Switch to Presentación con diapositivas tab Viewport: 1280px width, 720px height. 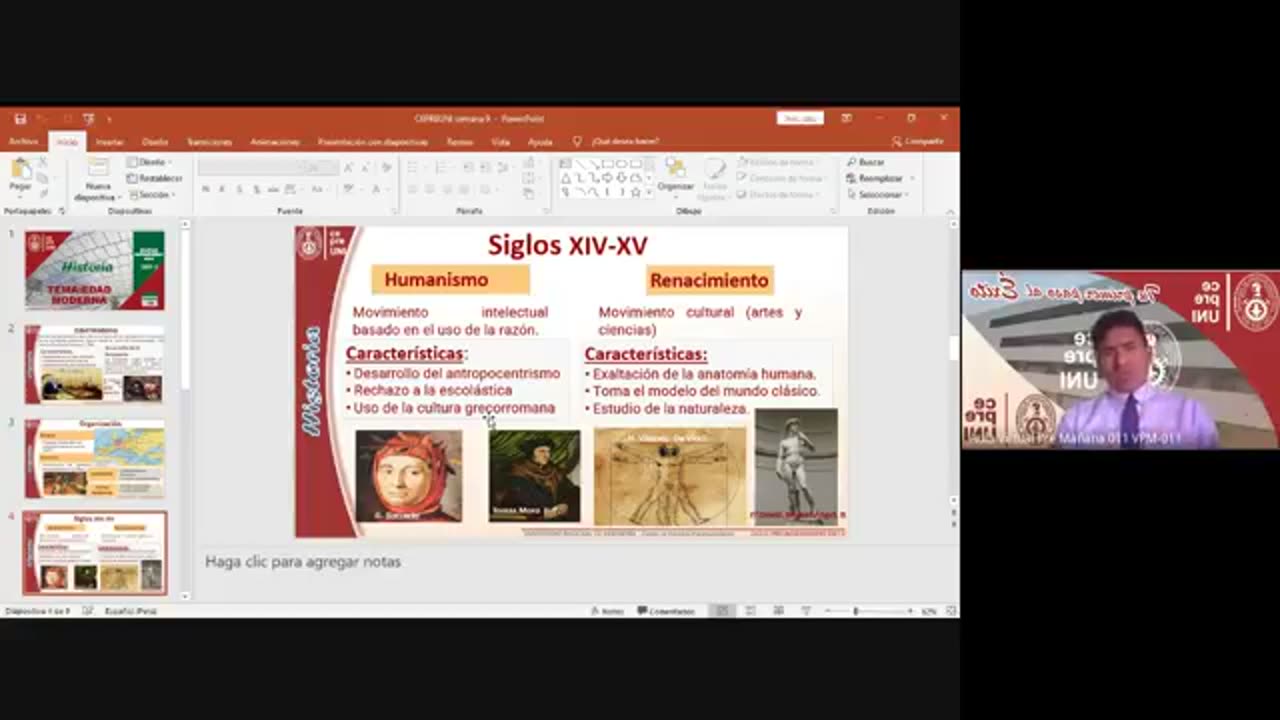pos(373,142)
